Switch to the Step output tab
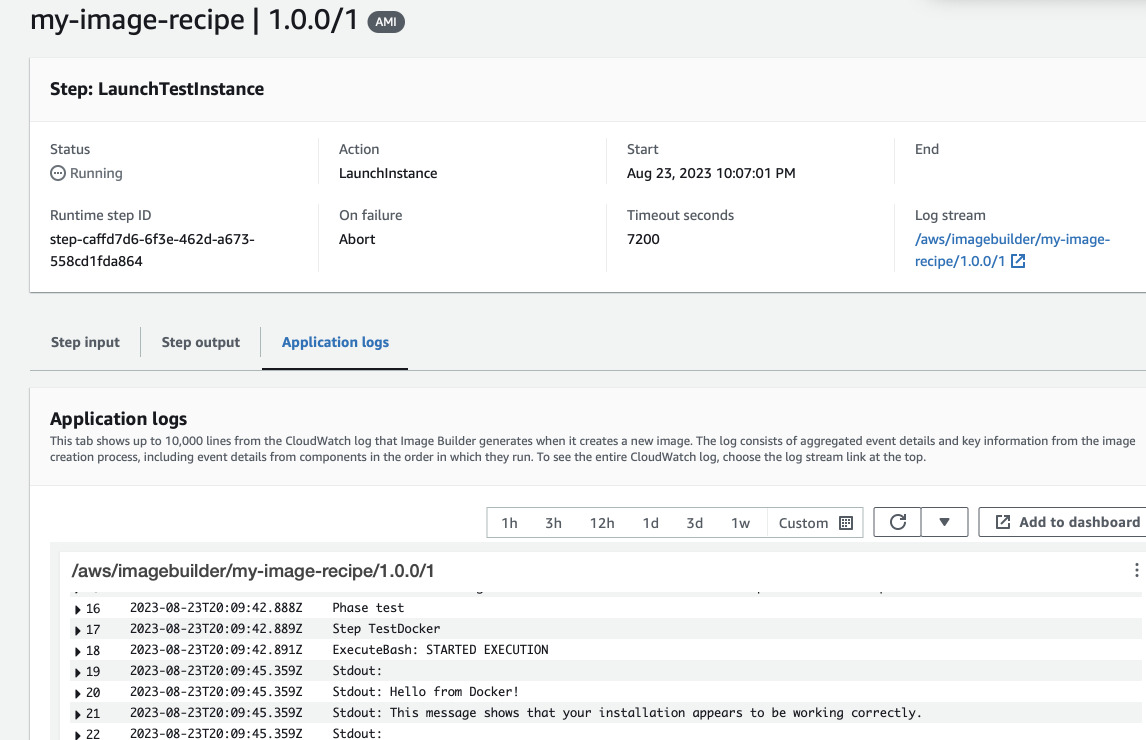This screenshot has width=1146, height=740. point(200,342)
